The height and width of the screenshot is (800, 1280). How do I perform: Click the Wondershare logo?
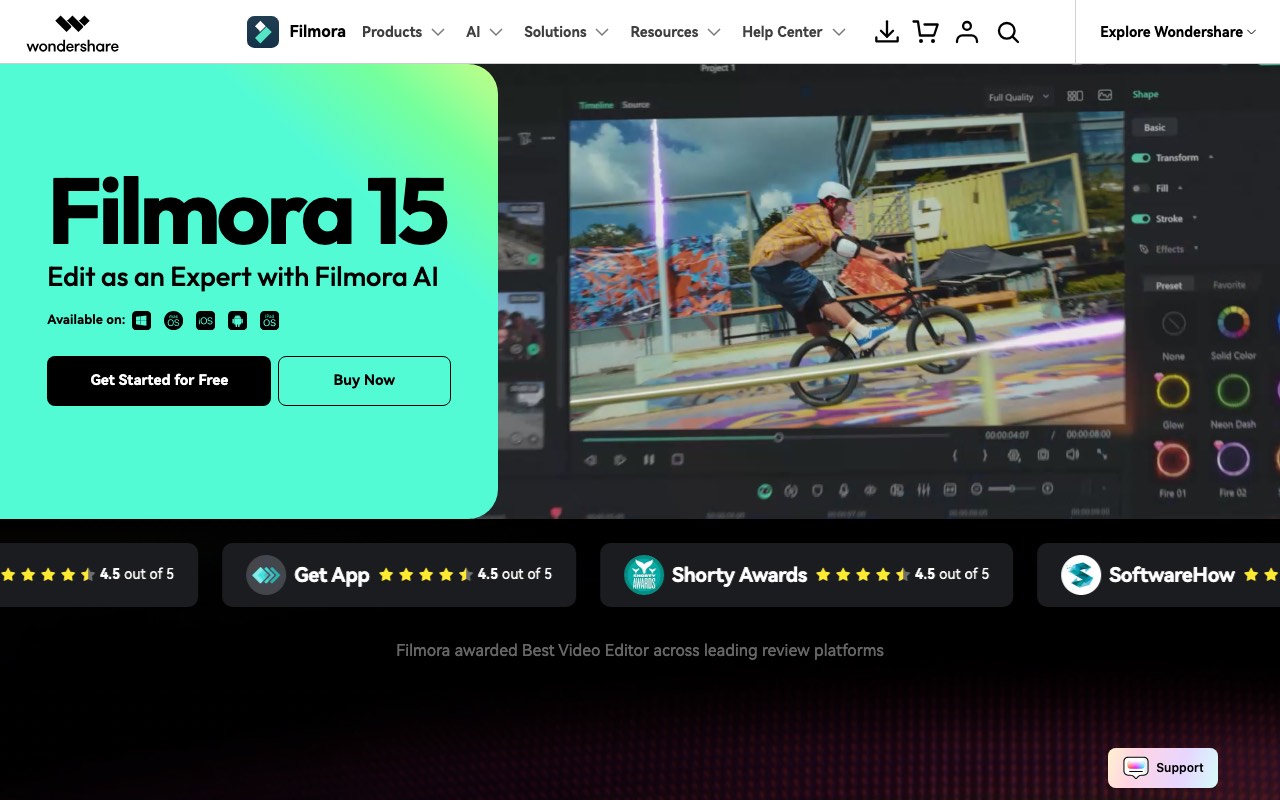click(x=72, y=32)
